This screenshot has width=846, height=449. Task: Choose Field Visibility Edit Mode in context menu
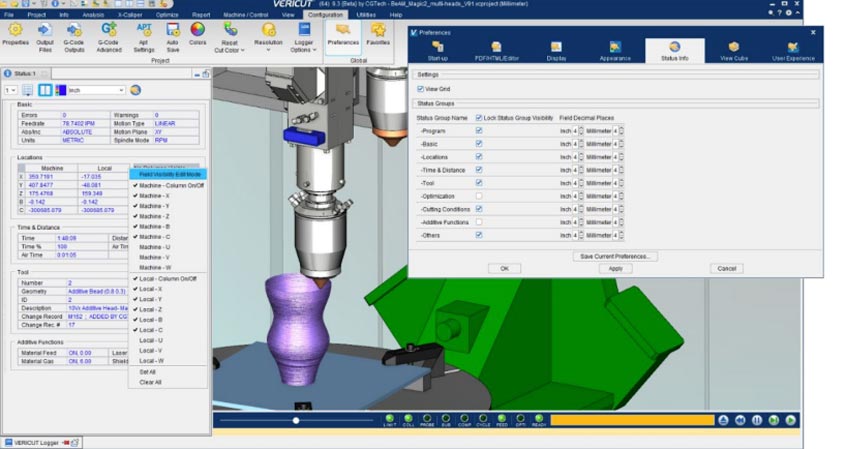[166, 173]
